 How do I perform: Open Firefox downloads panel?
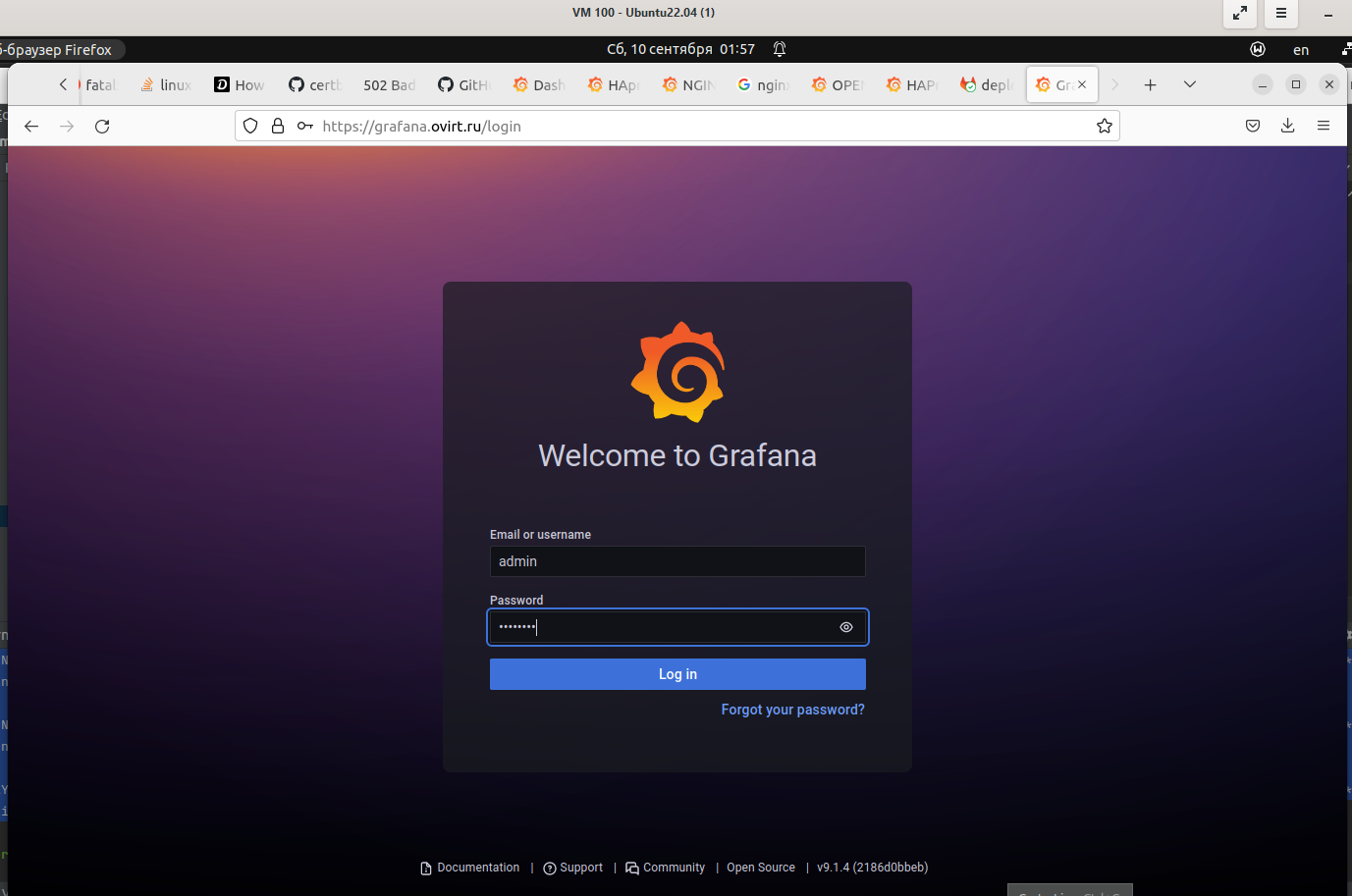coord(1288,126)
